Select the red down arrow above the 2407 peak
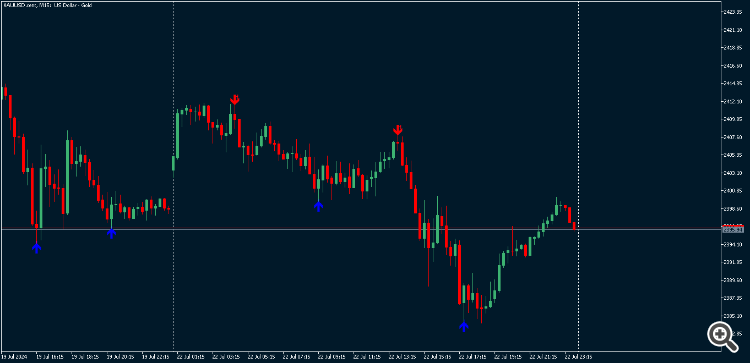The image size is (750, 363). point(397,130)
